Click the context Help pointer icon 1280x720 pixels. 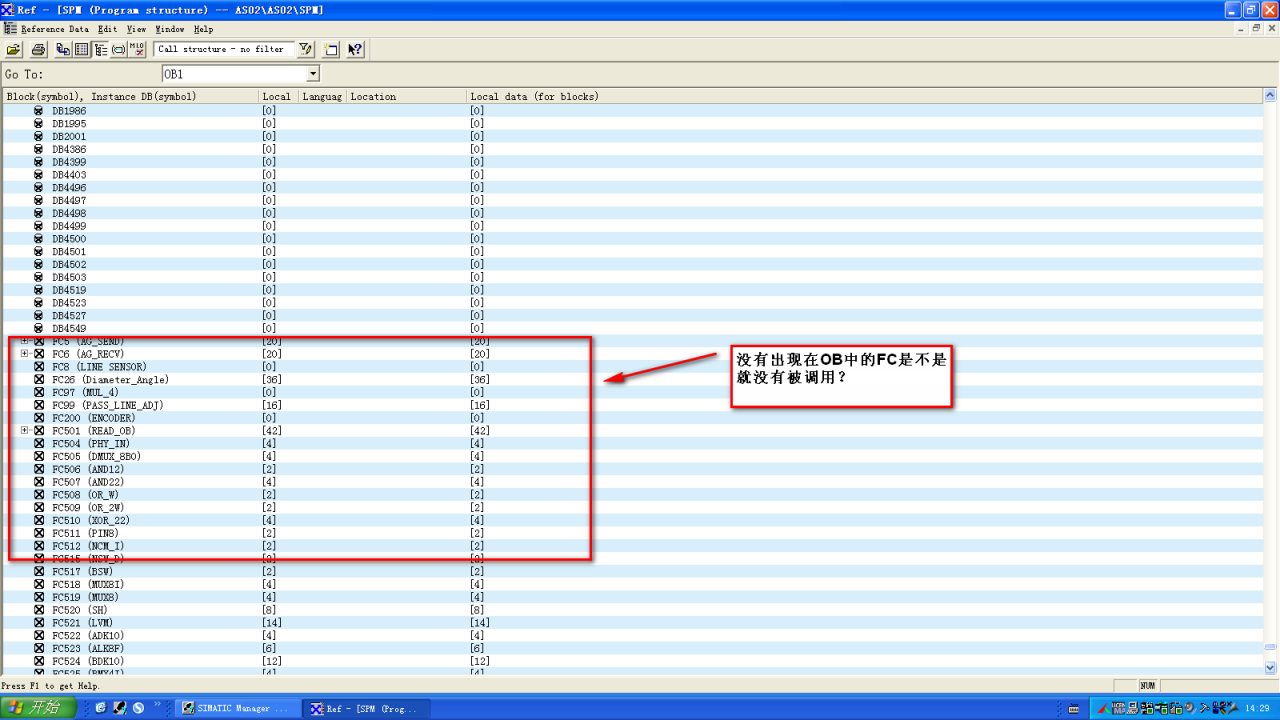[x=355, y=49]
